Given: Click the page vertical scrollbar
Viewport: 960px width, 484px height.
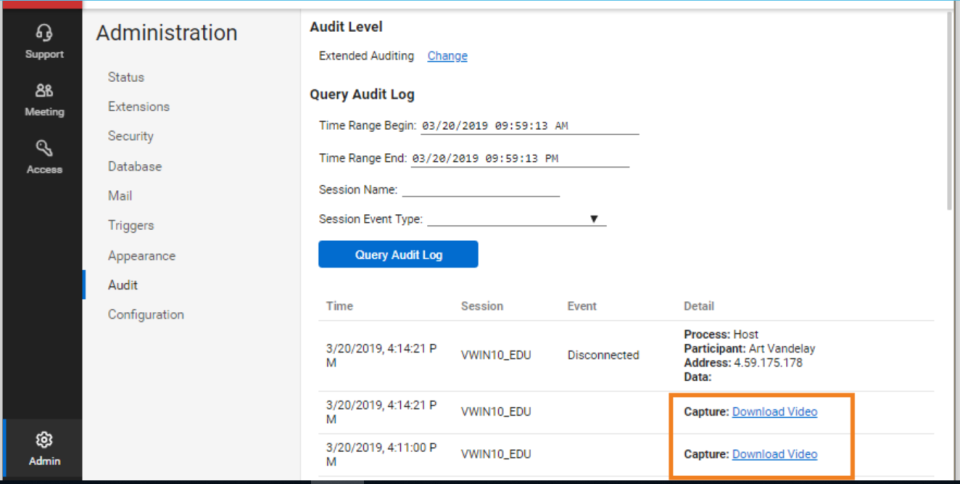Looking at the screenshot, I should point(950,110).
